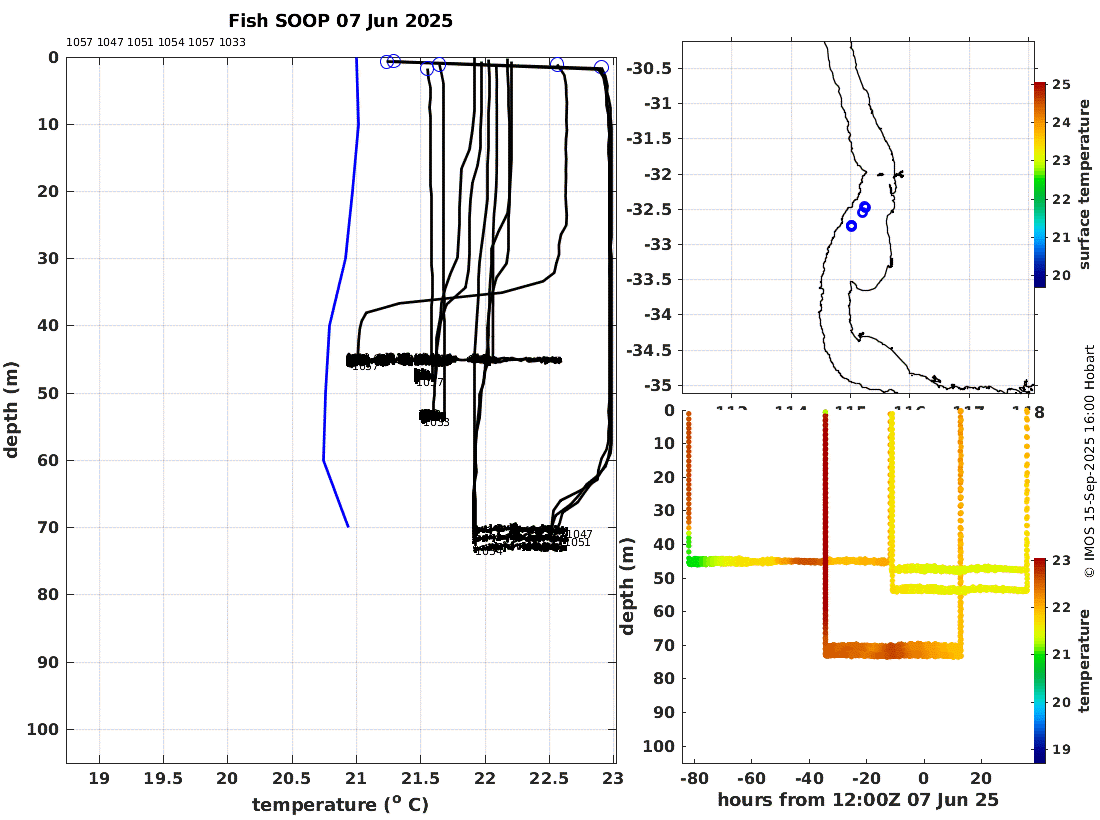The width and height of the screenshot is (1100, 820).
Task: Click the '20.5' temperature axis tick
Action: tap(292, 779)
